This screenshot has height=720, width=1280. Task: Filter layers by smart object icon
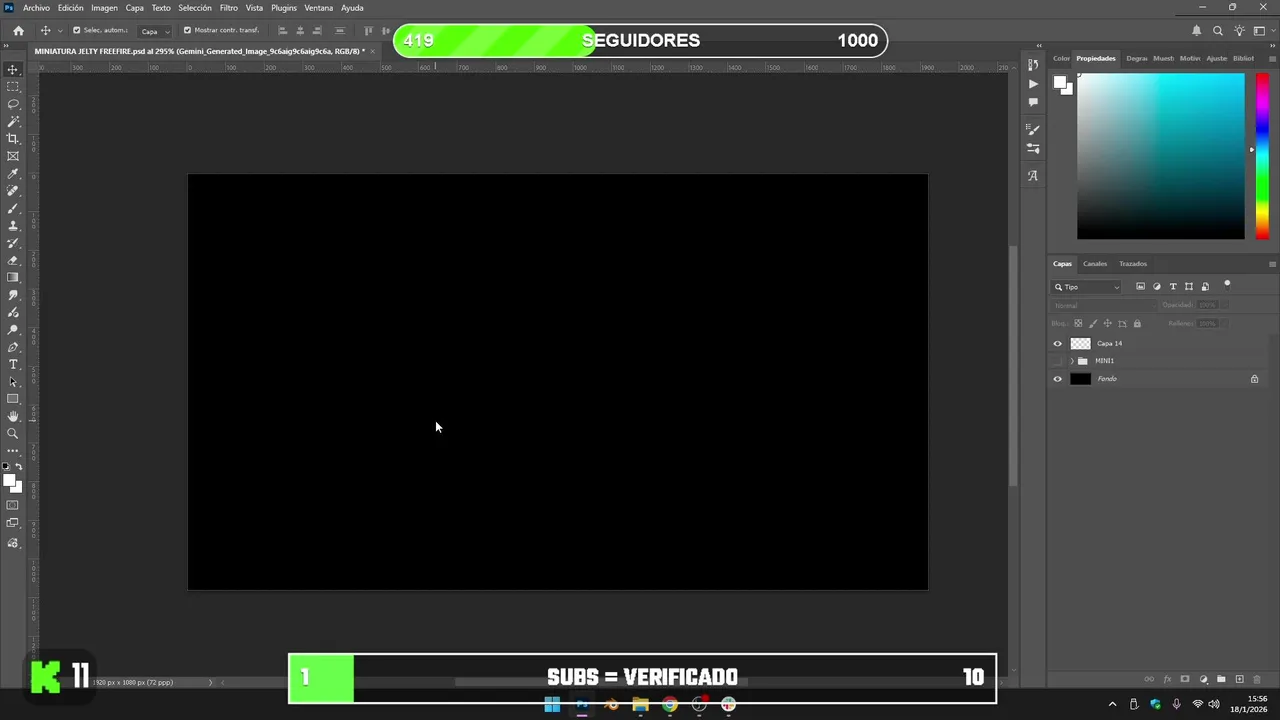pos(1205,287)
